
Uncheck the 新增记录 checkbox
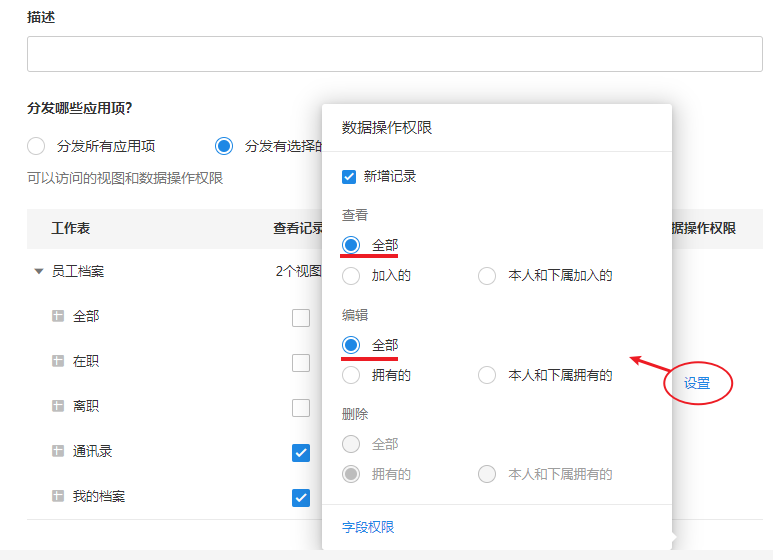click(349, 177)
